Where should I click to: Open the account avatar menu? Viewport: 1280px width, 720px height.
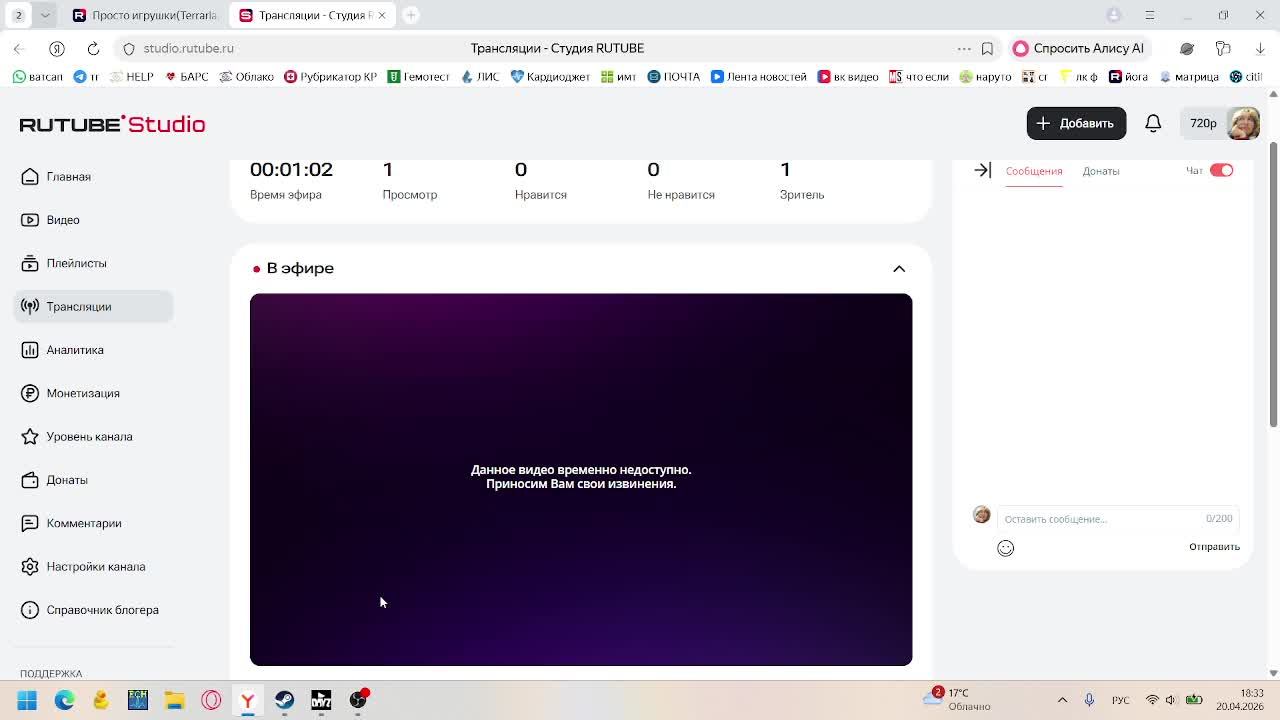[1243, 123]
